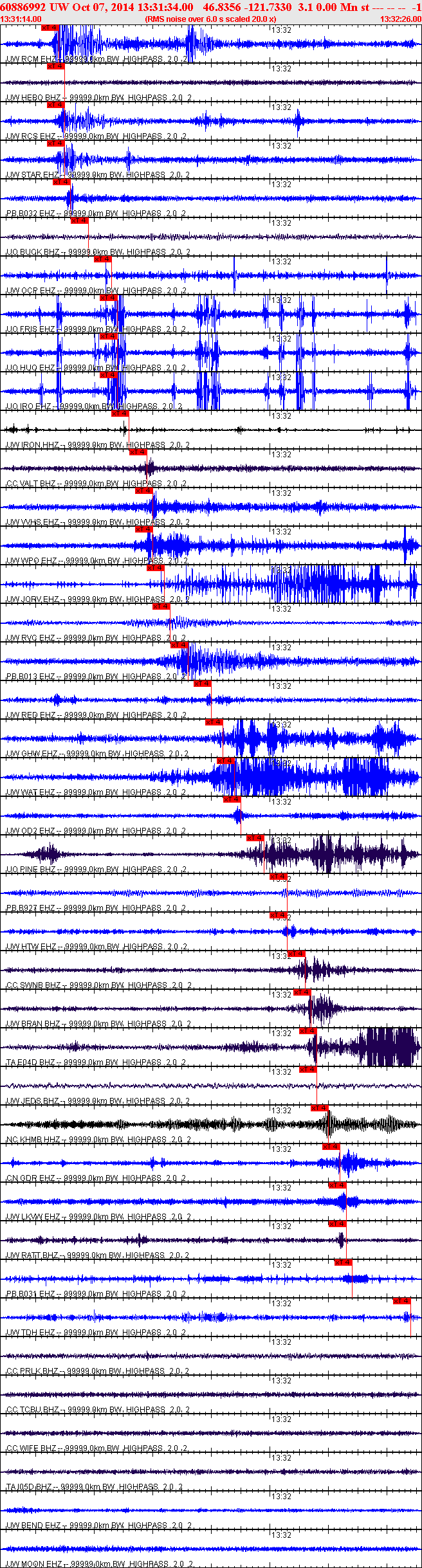Click the epicenter coordinates 46.8356 -121.7330
Screen dimensions: 422x1568
[x=247, y=6]
